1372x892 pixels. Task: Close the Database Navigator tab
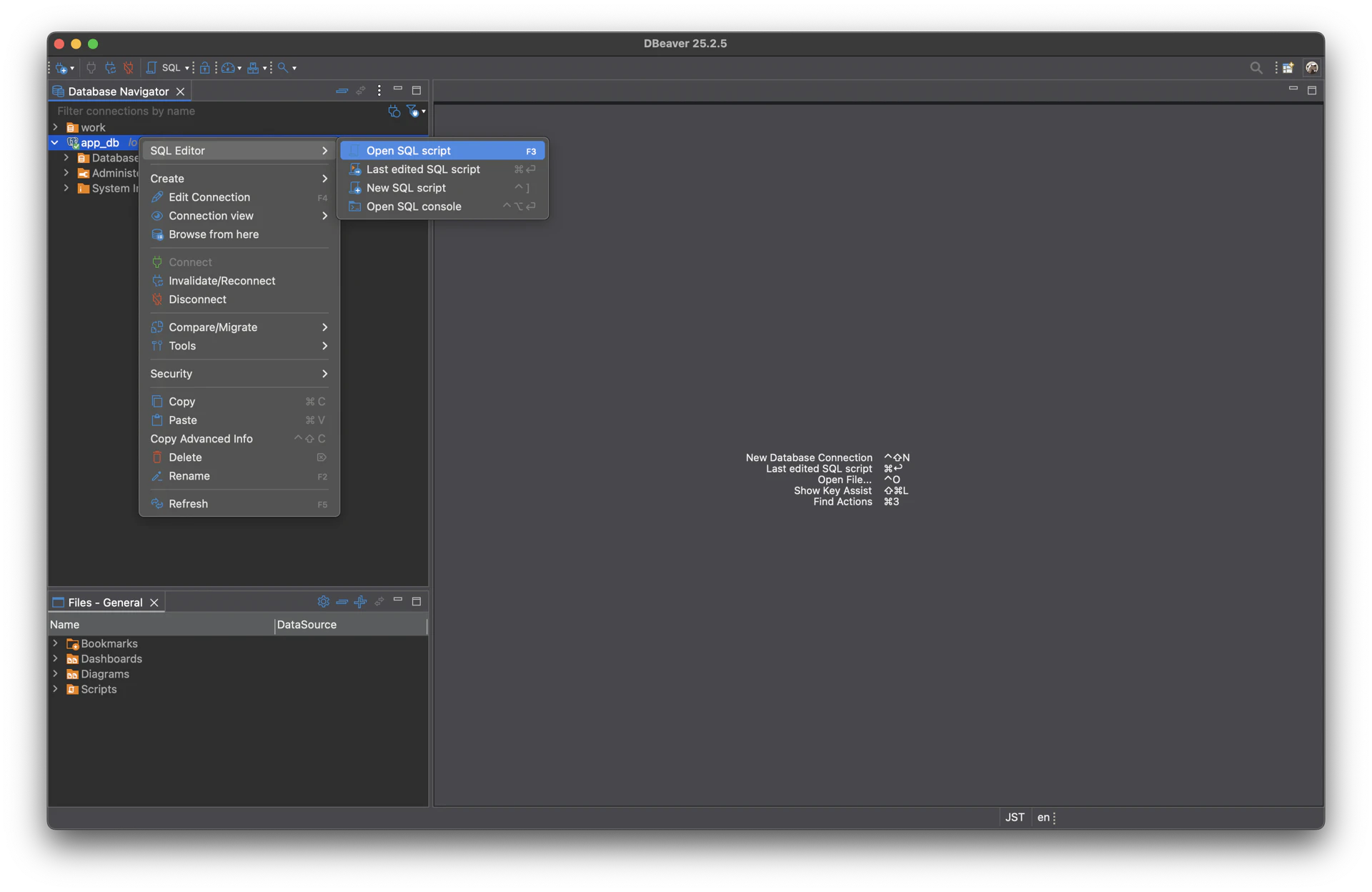pyautogui.click(x=181, y=91)
